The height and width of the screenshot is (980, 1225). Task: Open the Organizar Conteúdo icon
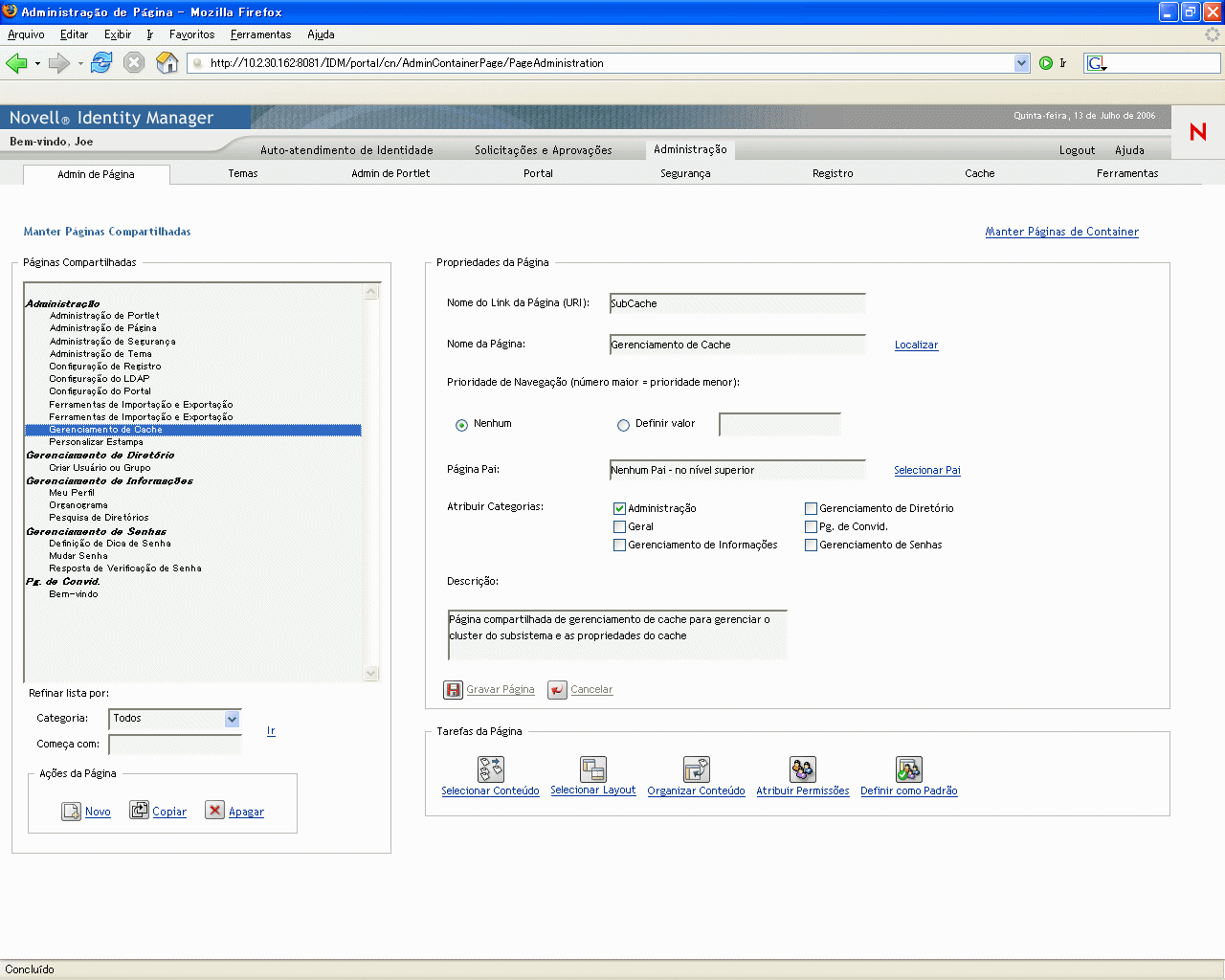click(x=696, y=769)
